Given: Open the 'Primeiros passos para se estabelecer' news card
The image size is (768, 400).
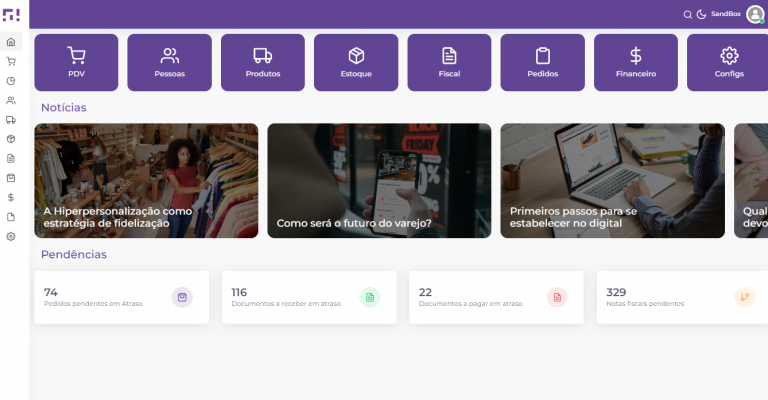Looking at the screenshot, I should 612,181.
